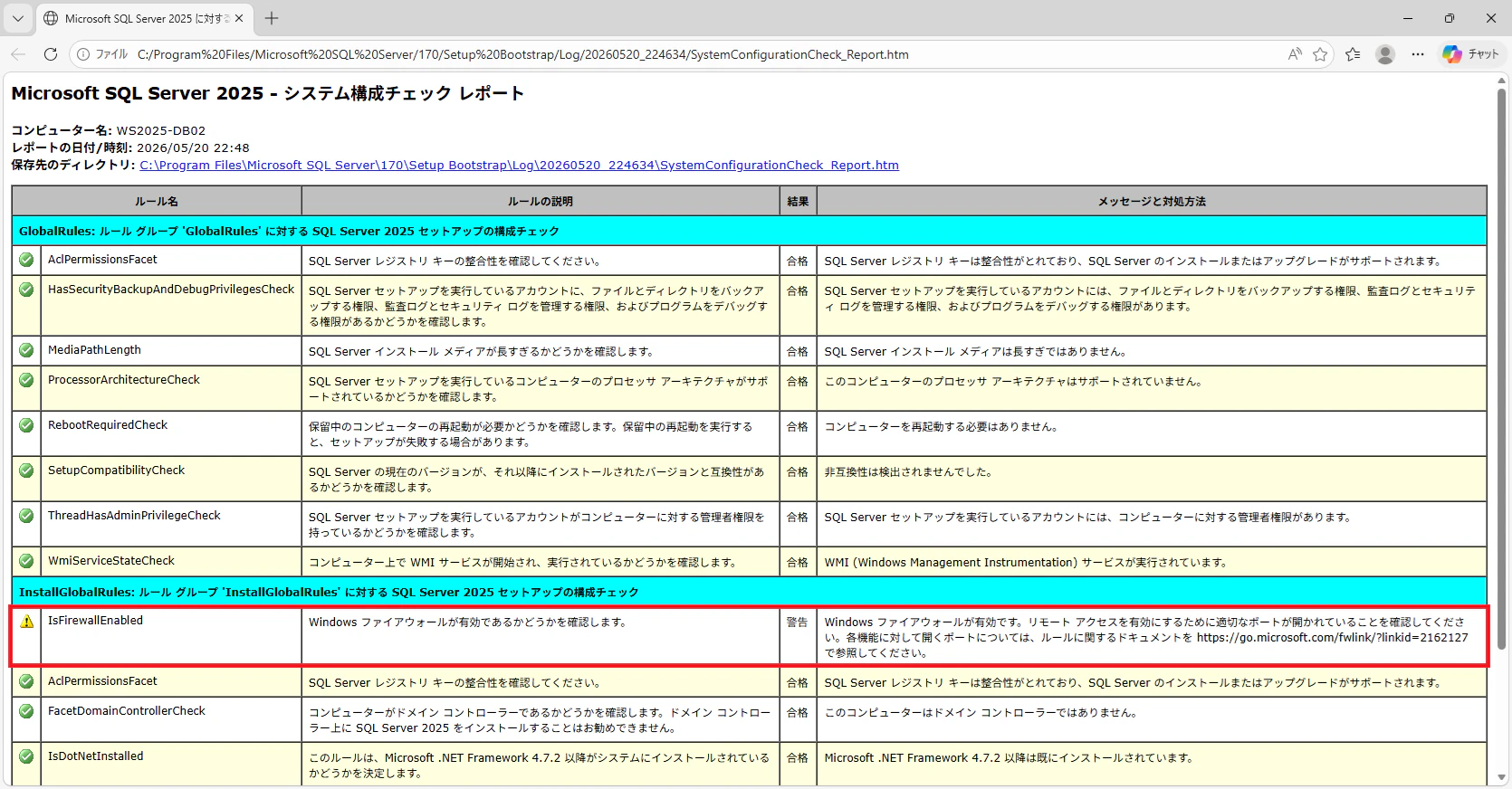The width and height of the screenshot is (1512, 789).
Task: Select the InstallGlobalRules group header row
Action: (x=750, y=592)
